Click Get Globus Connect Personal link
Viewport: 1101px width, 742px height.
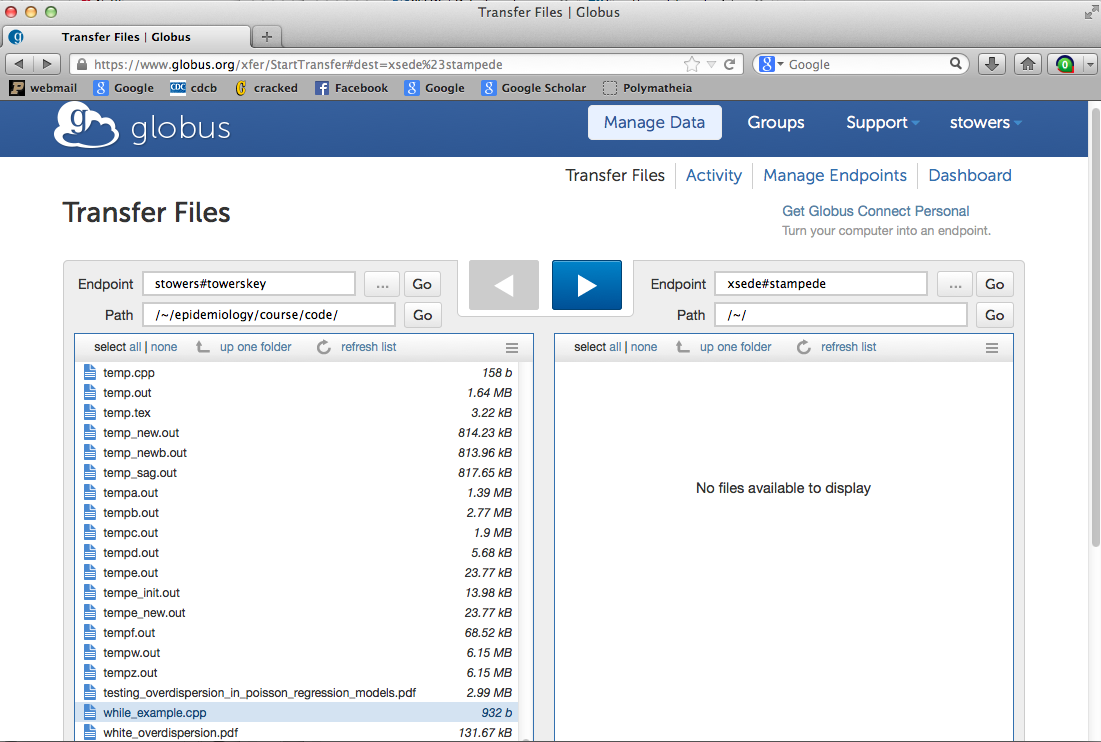pos(876,211)
